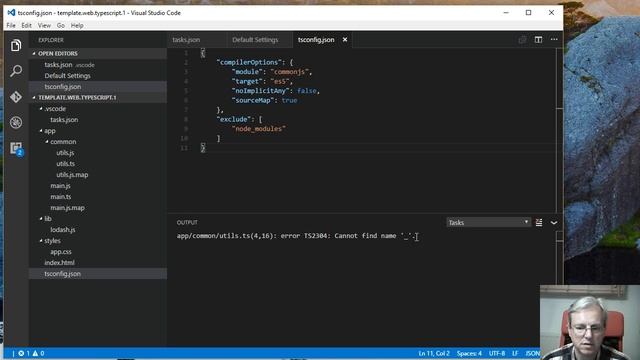640x360 pixels.
Task: Click the "sourceMap" line in editor
Action: point(264,100)
